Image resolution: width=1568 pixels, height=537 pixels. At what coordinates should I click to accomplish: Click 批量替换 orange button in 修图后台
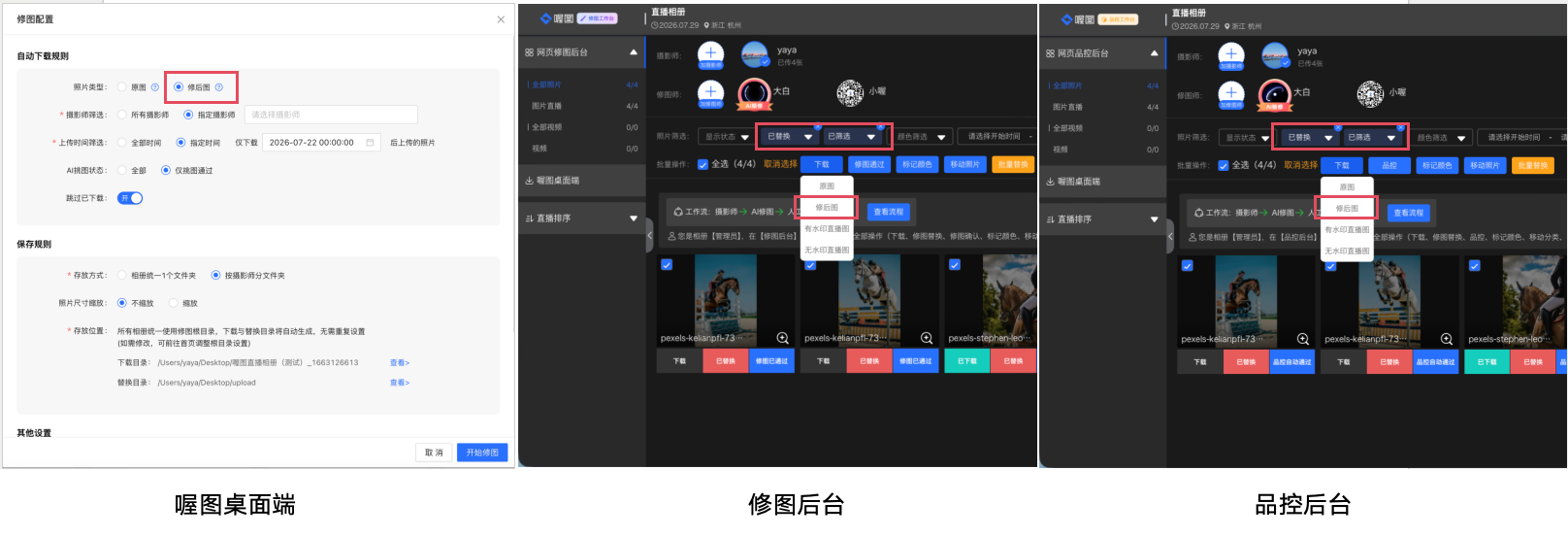(x=1013, y=164)
